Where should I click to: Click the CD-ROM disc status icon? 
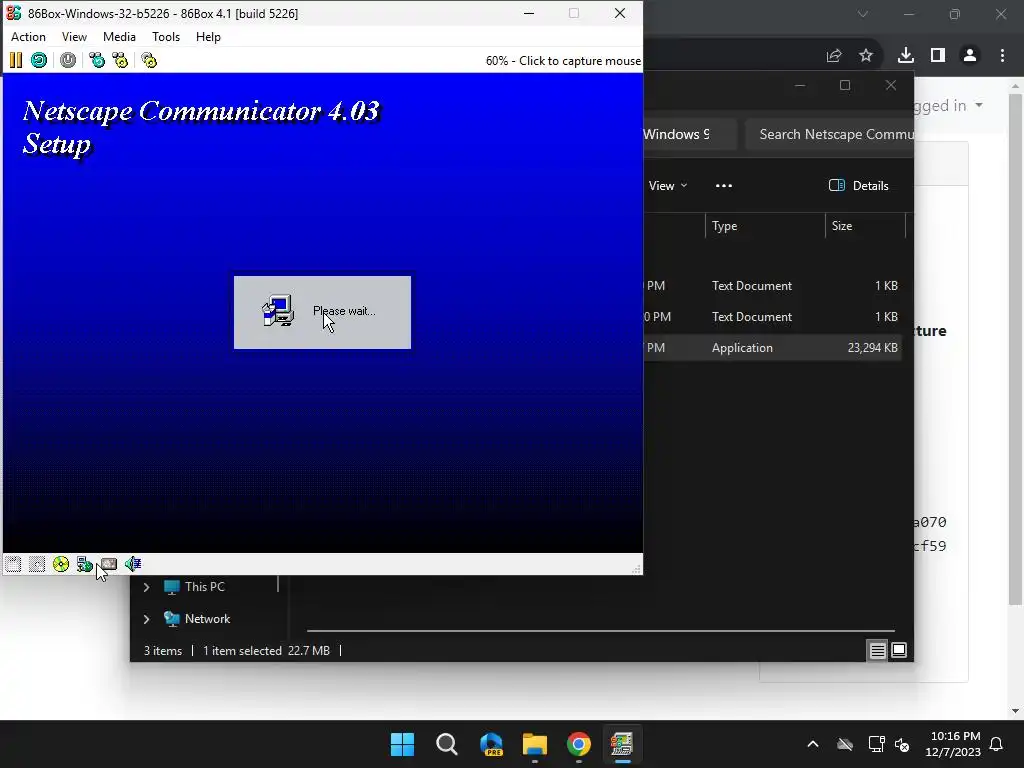coord(61,564)
